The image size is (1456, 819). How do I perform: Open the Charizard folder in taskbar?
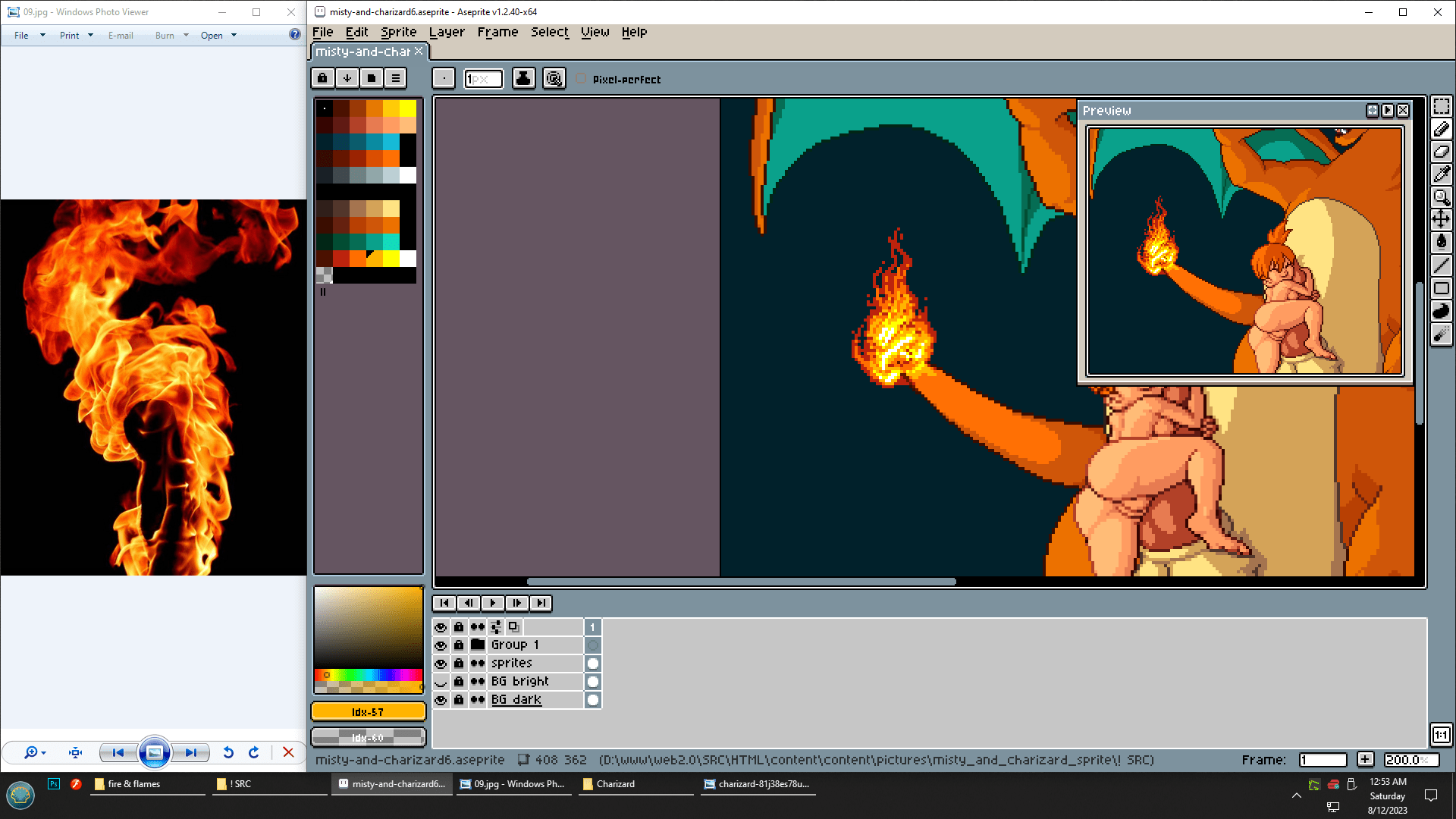click(614, 784)
